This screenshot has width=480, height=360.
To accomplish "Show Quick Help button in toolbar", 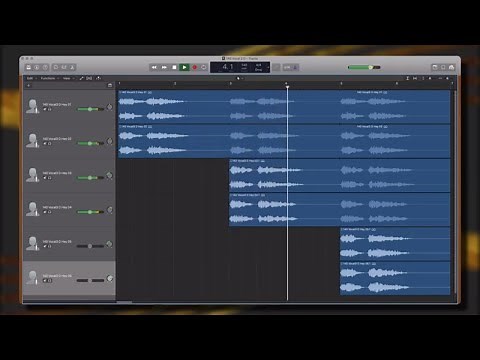I will pos(45,67).
